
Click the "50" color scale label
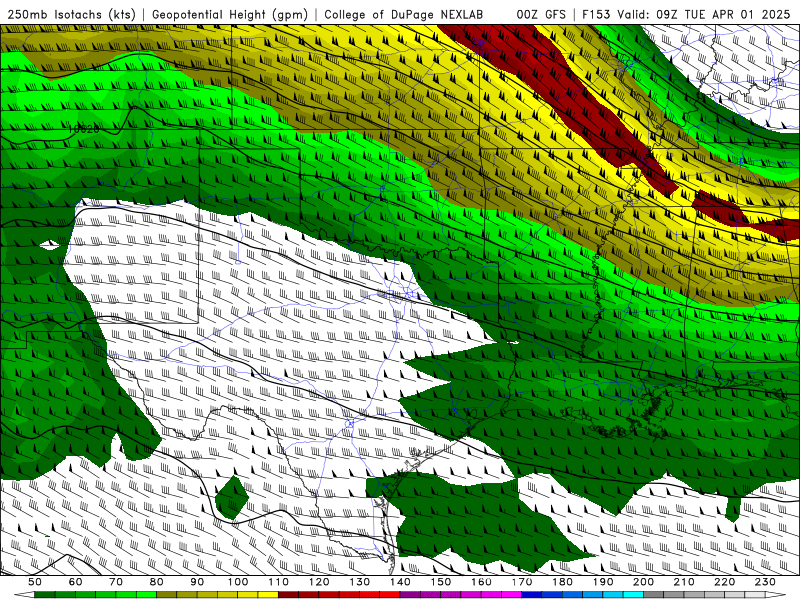point(35,582)
